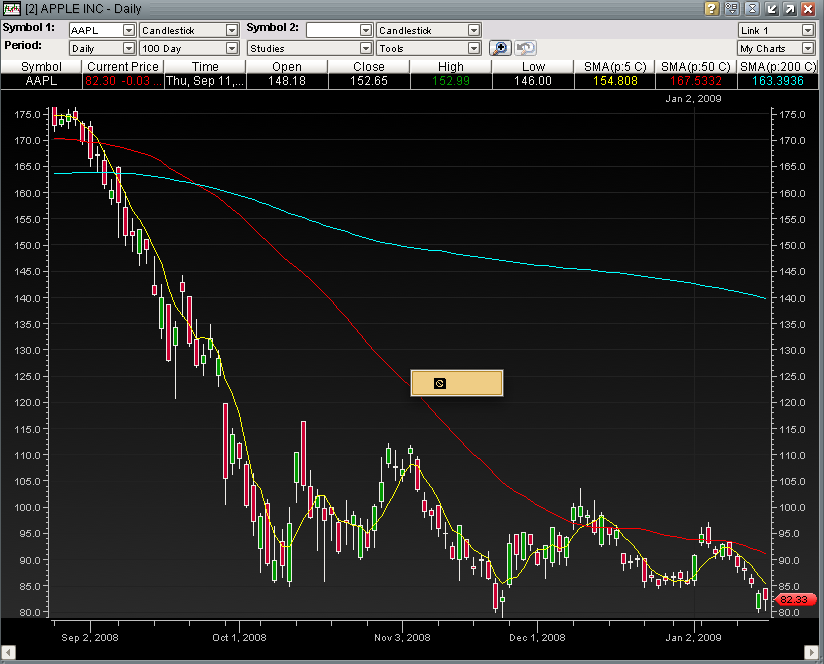Click the down-left arrow restore icon
This screenshot has height=664, width=824.
[x=771, y=9]
